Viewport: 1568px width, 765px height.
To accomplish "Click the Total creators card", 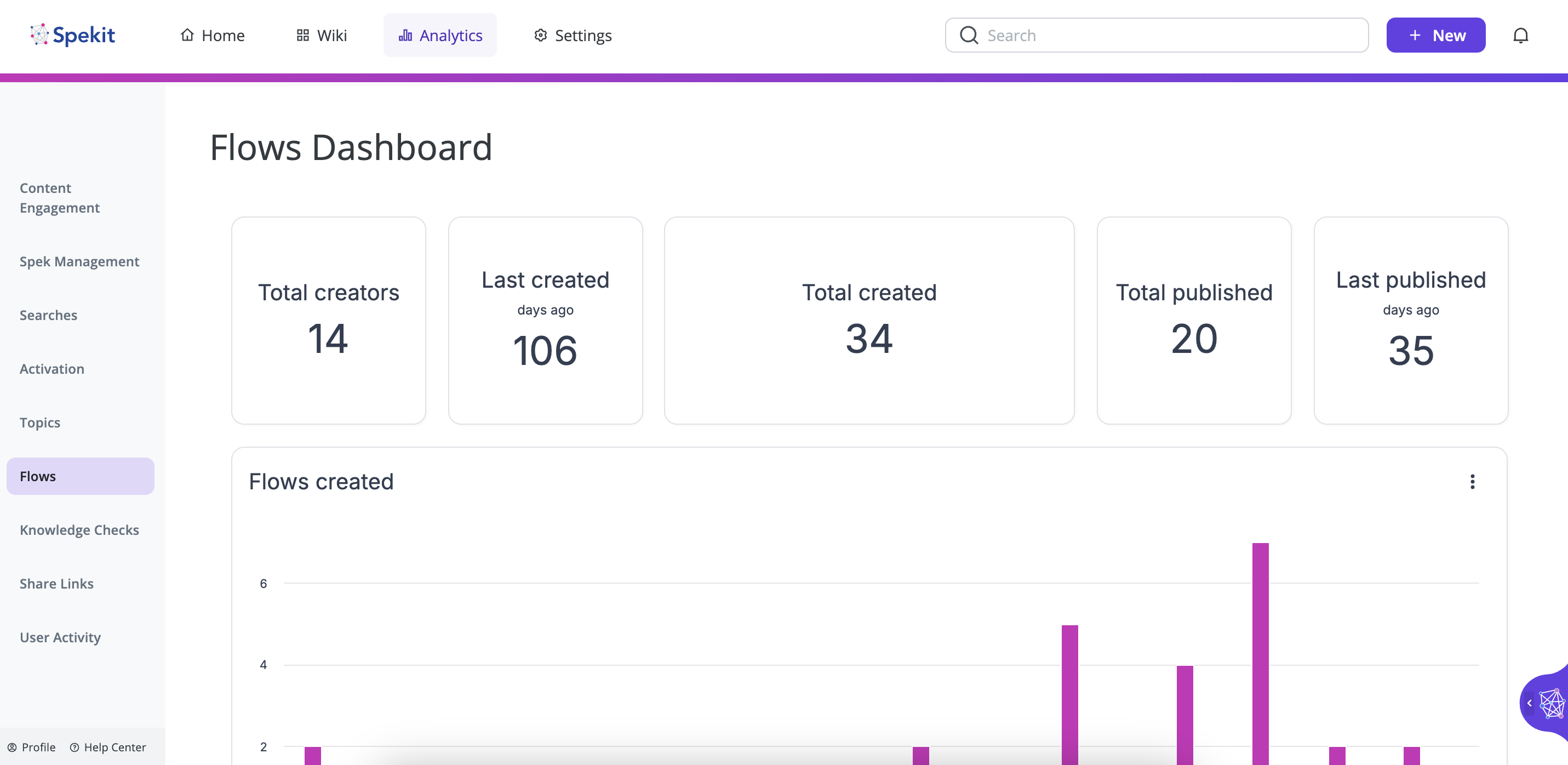I will pyautogui.click(x=329, y=321).
